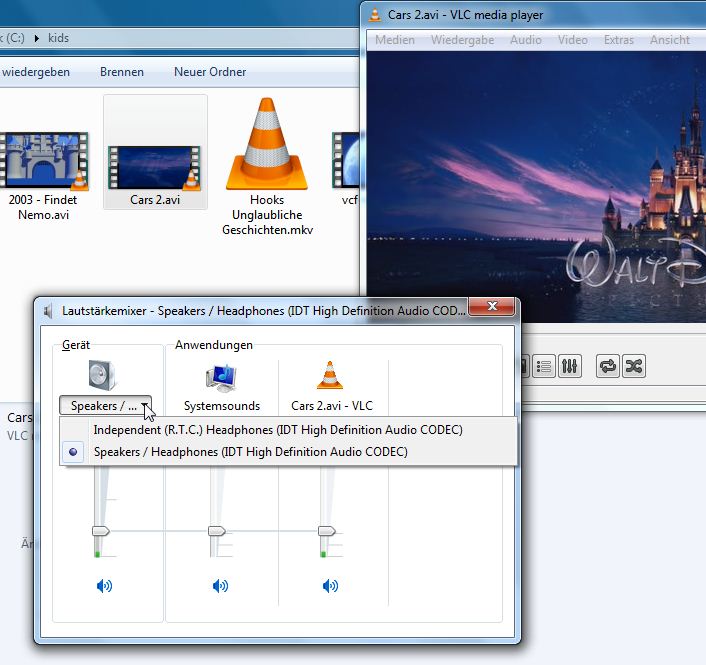Mute the Cars 2.avi VLC volume
This screenshot has height=665, width=706.
pyautogui.click(x=330, y=586)
